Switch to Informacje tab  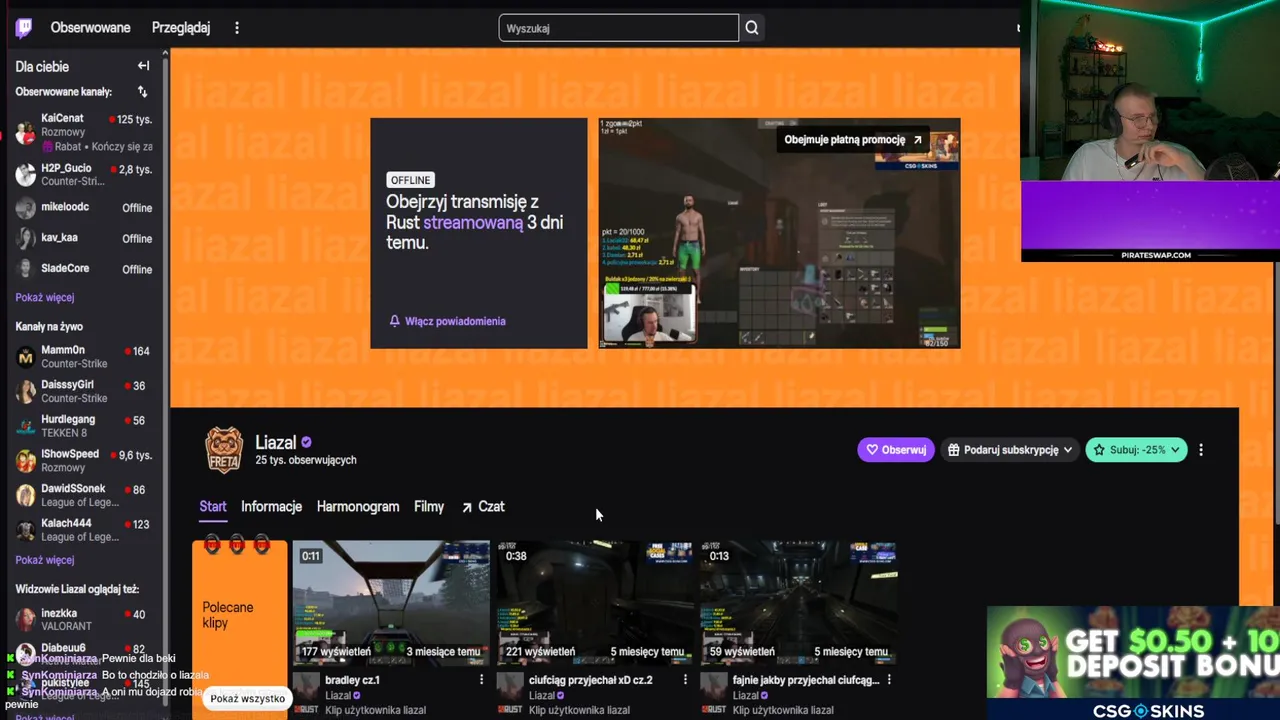(x=271, y=507)
